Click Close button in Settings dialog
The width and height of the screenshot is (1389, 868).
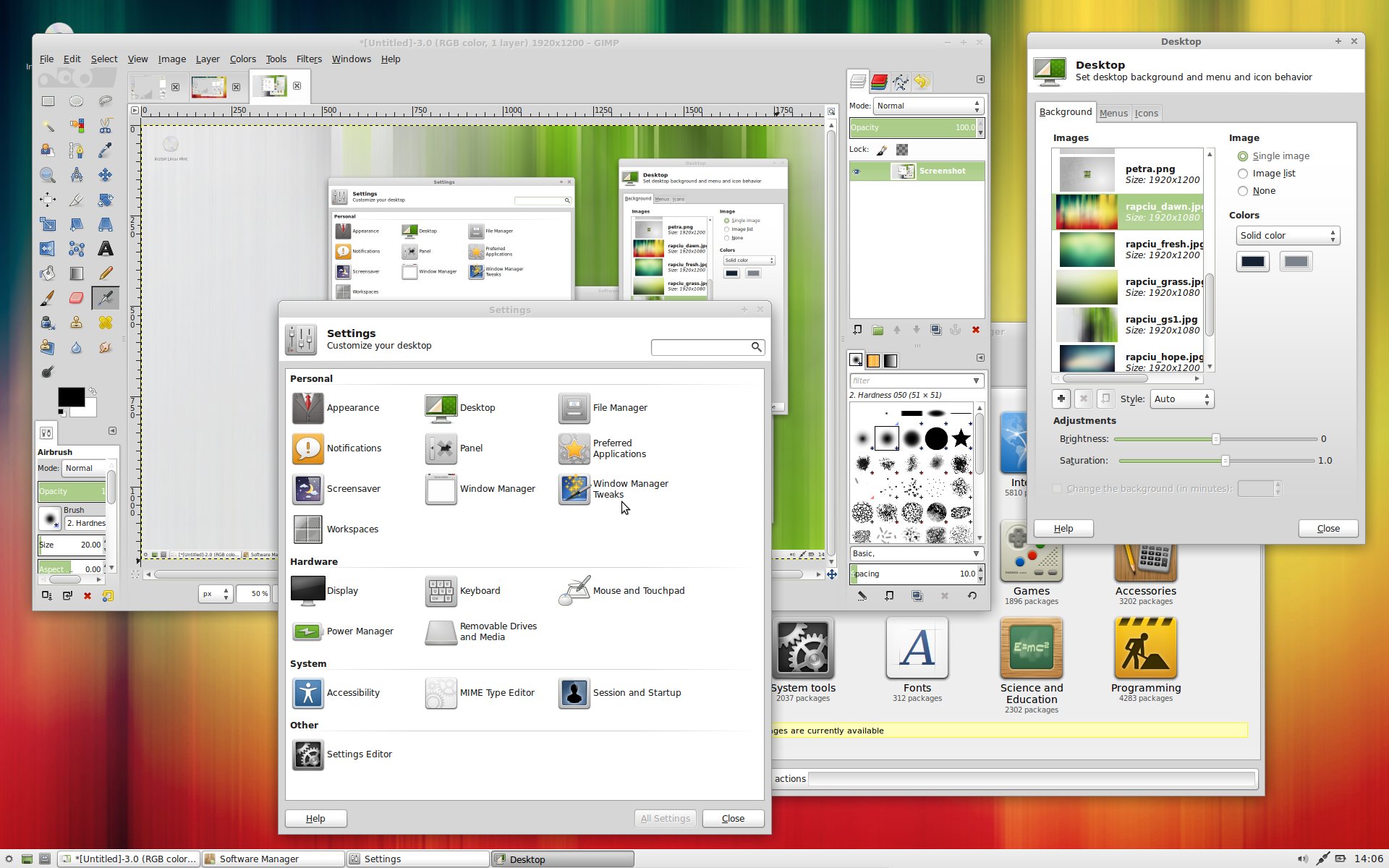tap(733, 819)
